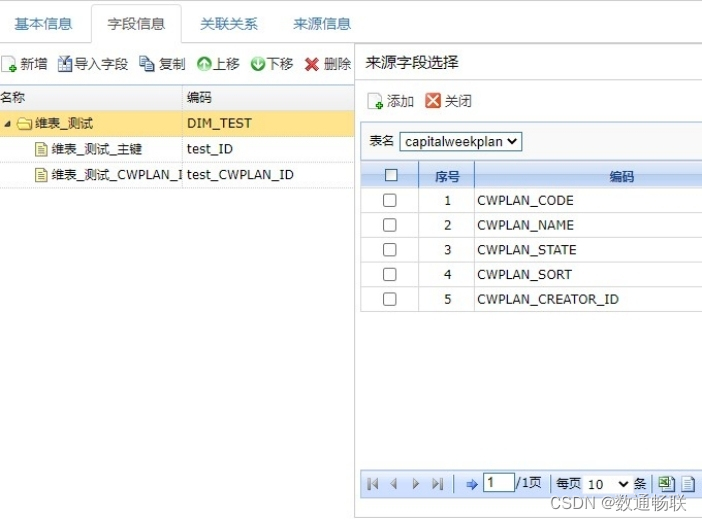Go to first page in pager
This screenshot has width=702, height=521.
372,484
